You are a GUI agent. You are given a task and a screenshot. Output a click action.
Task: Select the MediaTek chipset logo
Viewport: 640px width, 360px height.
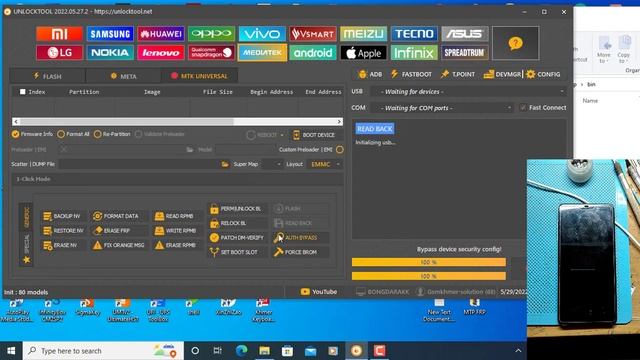pyautogui.click(x=262, y=53)
